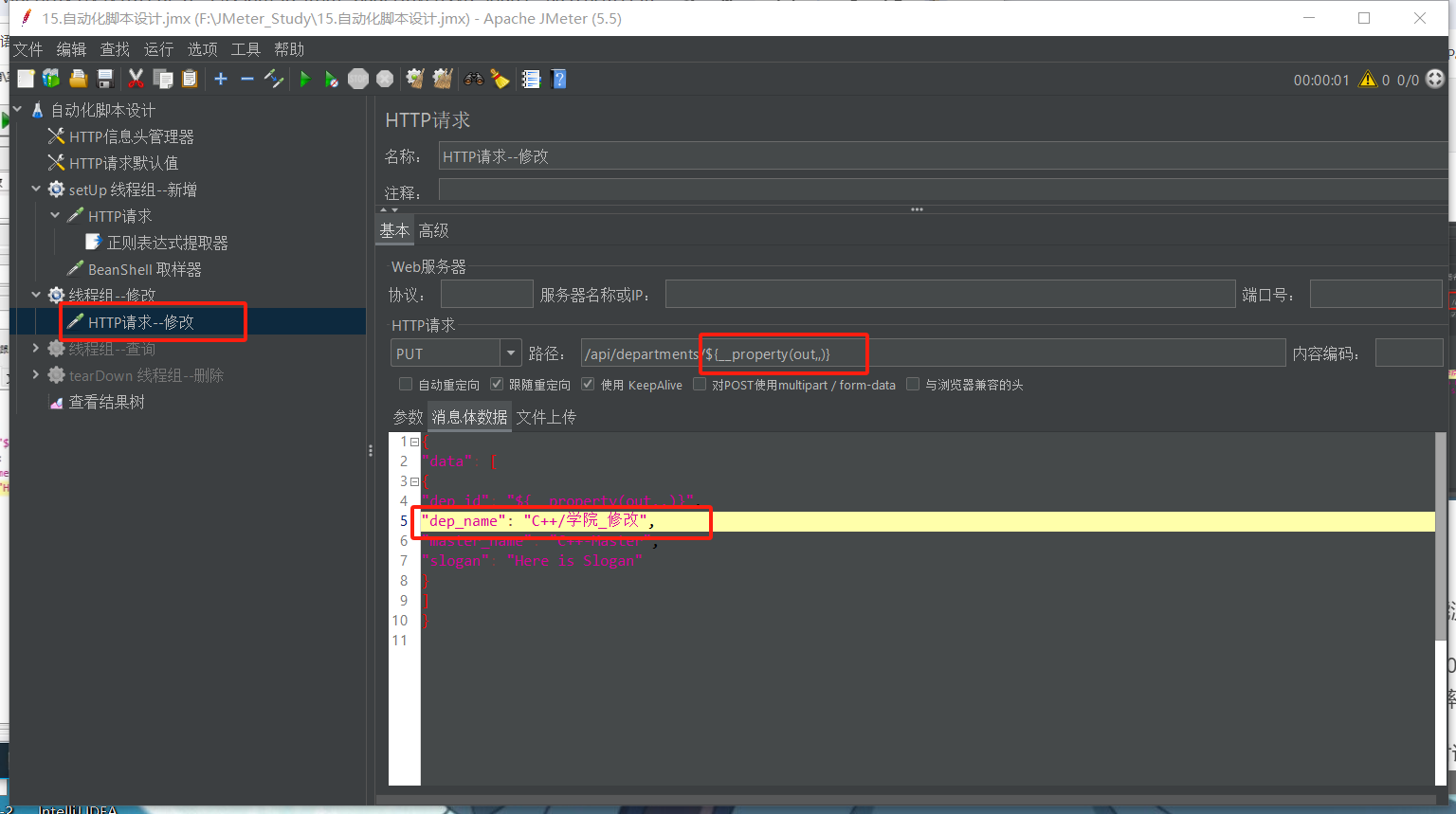
Task: Click the Clear All double broom icon
Action: pyautogui.click(x=443, y=79)
